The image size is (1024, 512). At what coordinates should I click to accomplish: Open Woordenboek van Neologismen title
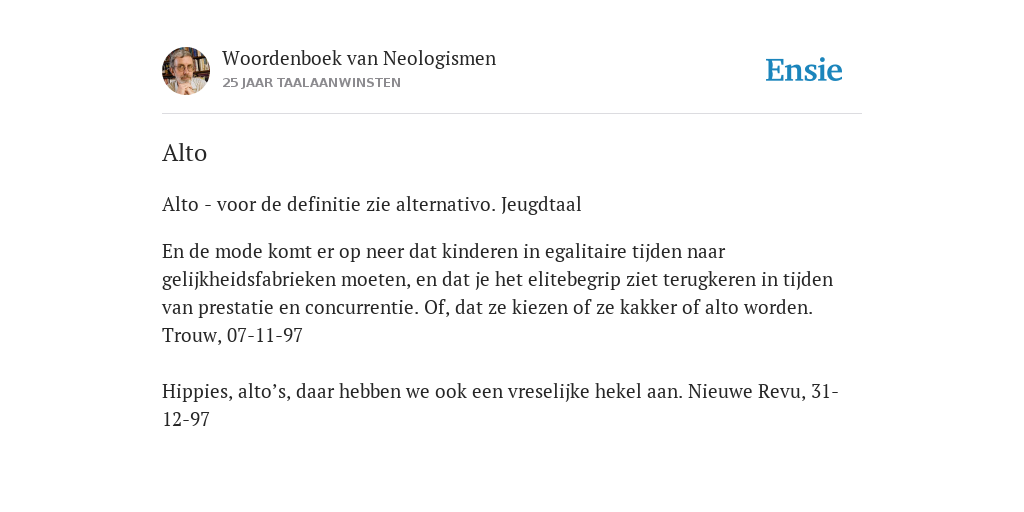(x=359, y=59)
